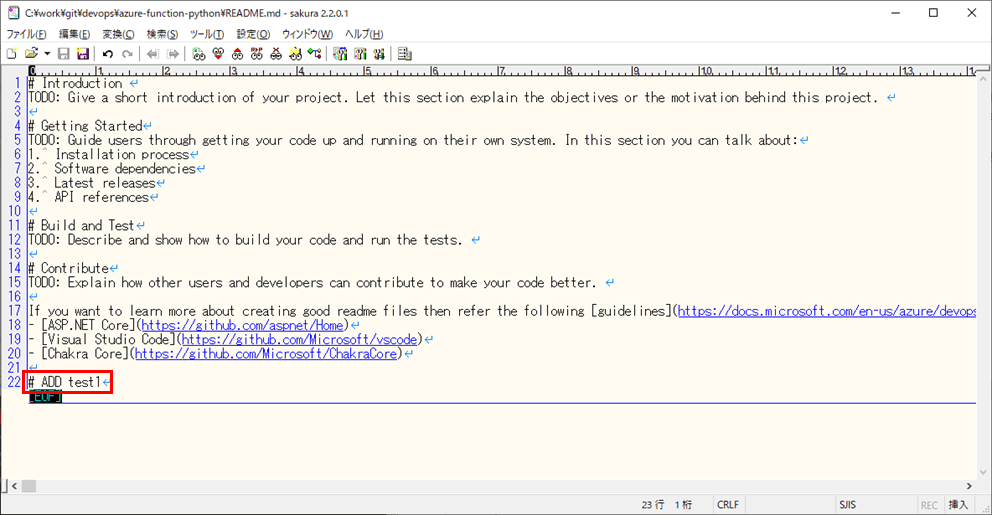Open the 編集(E) menu
Screen dimensions: 992x515
(74, 34)
